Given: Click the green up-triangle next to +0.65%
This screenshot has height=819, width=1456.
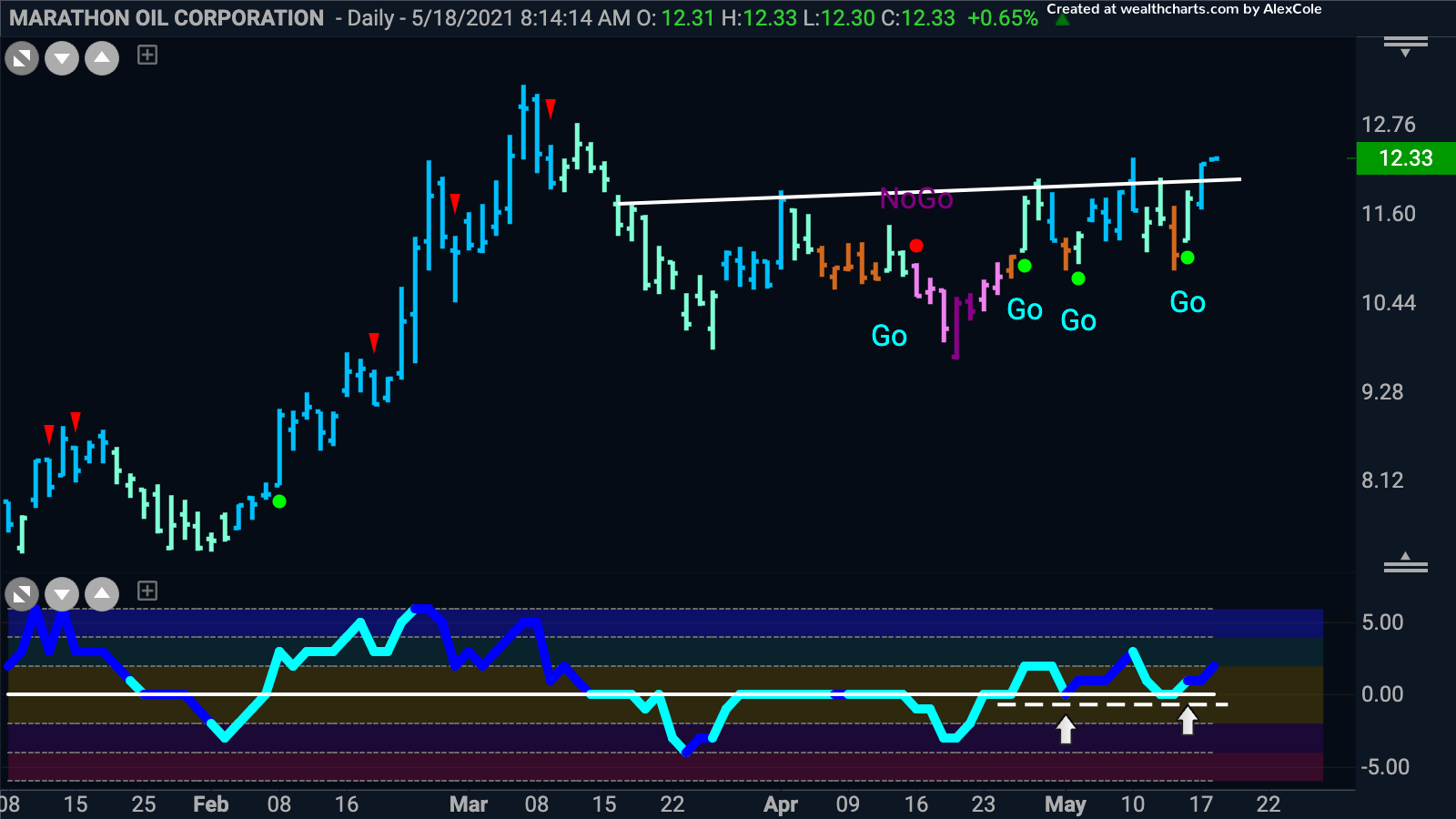Looking at the screenshot, I should point(1062,20).
